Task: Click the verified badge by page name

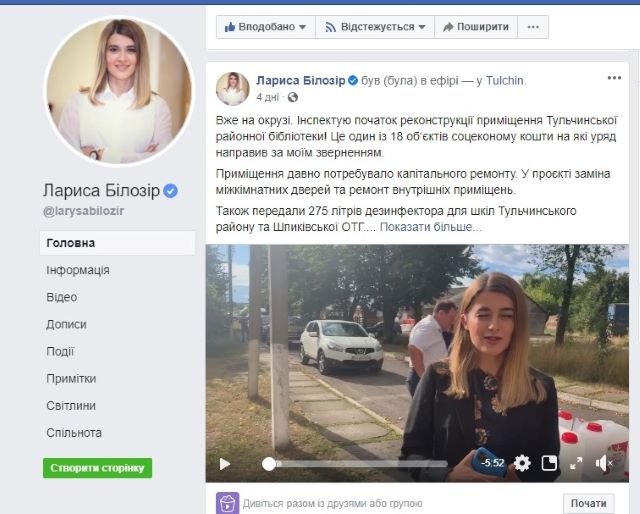Action: click(x=171, y=191)
